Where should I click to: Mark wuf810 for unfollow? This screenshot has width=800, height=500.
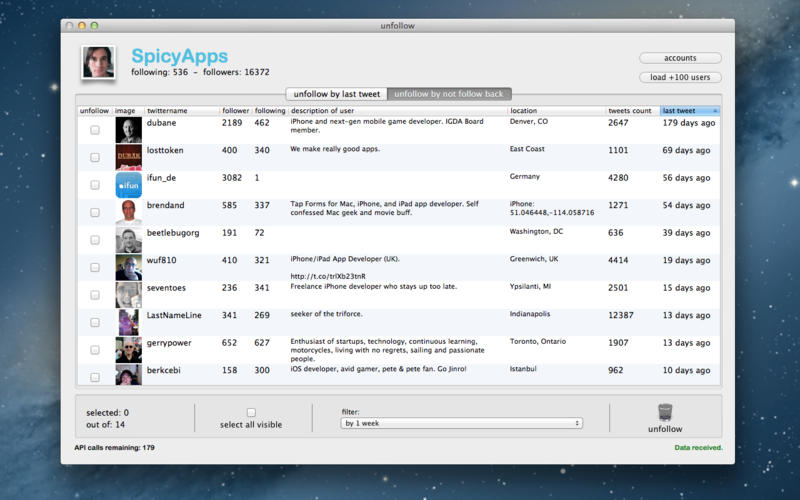(x=95, y=267)
